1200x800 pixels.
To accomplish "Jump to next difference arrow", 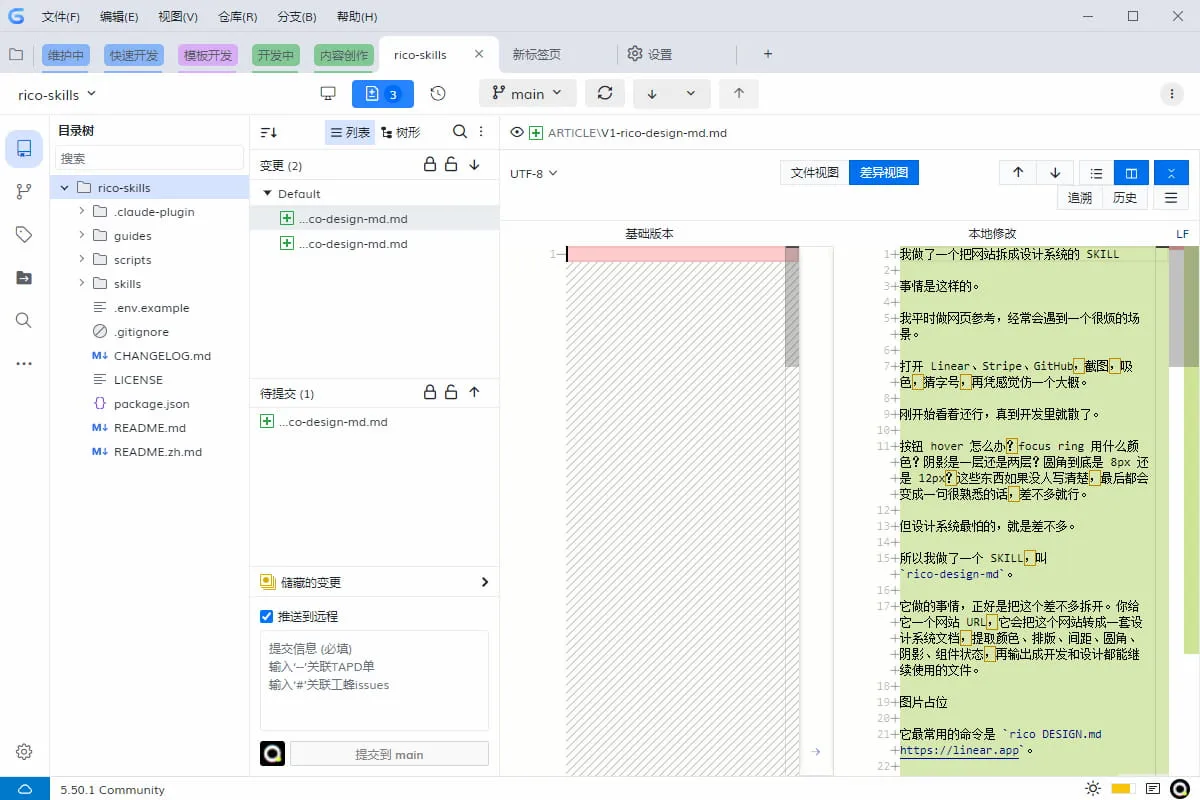I will tap(1055, 172).
